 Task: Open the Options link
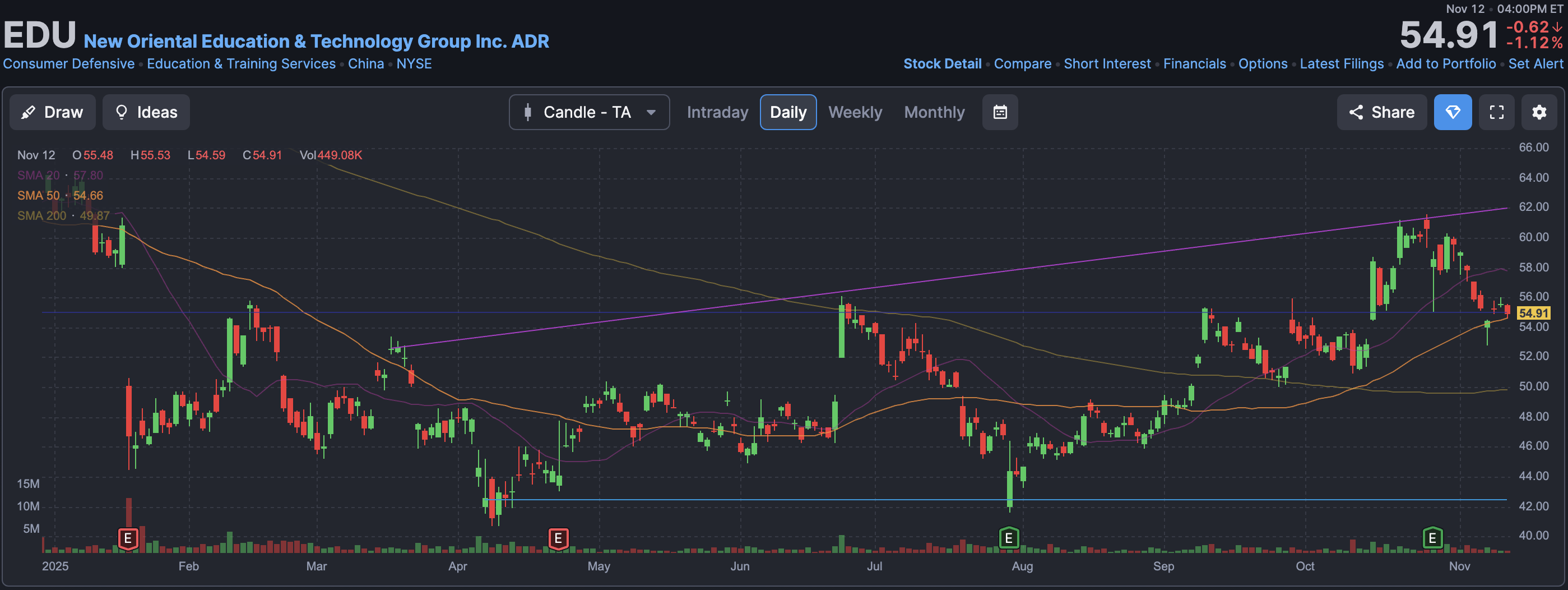1263,64
